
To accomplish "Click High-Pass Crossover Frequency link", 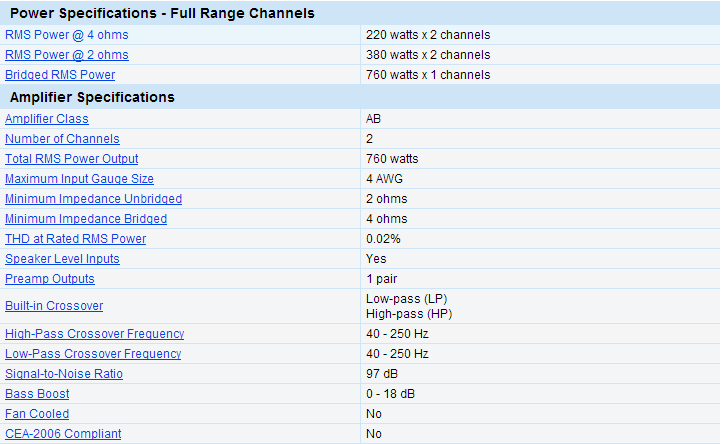I will pos(94,334).
